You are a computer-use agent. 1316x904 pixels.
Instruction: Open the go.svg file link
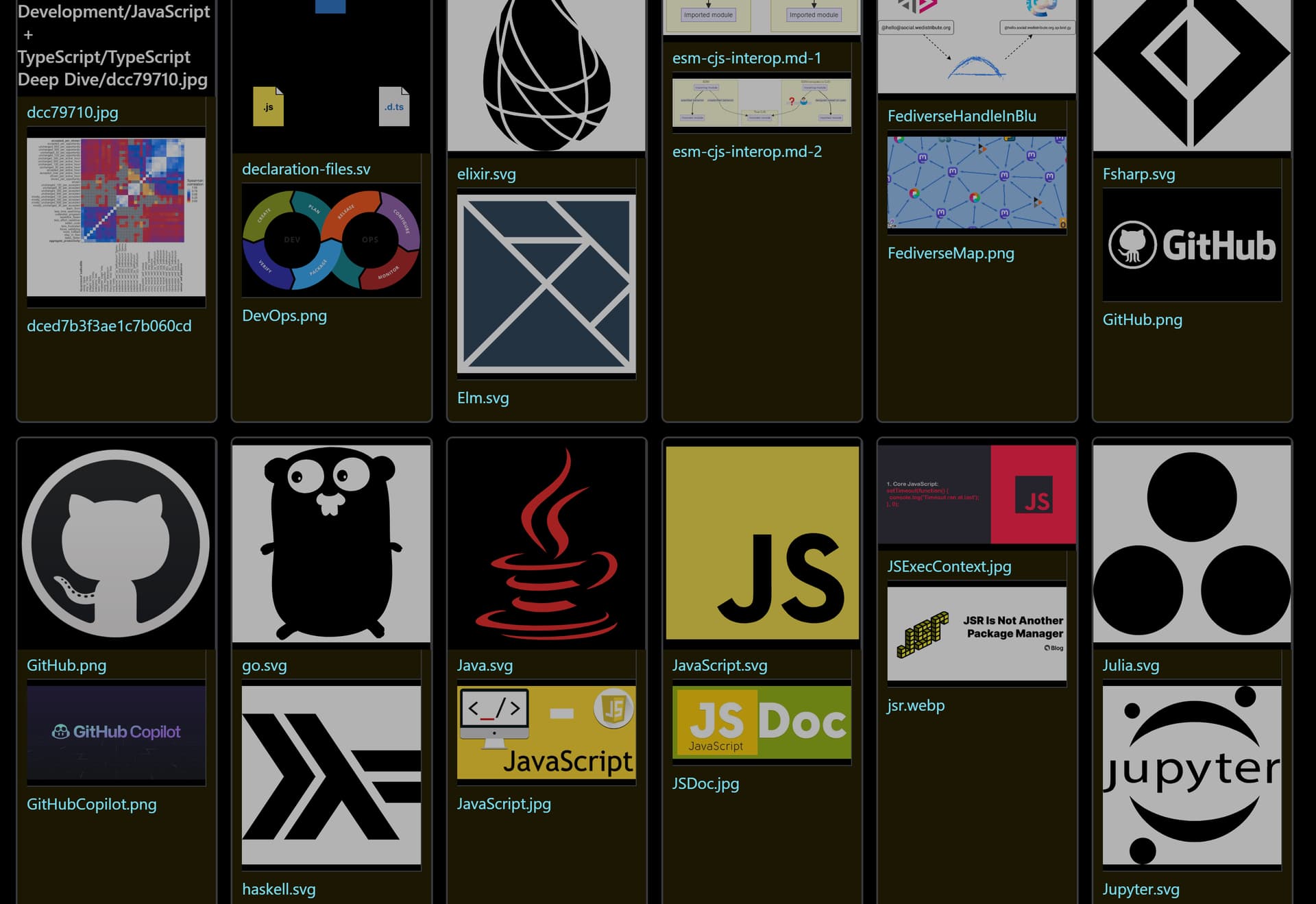tap(265, 665)
